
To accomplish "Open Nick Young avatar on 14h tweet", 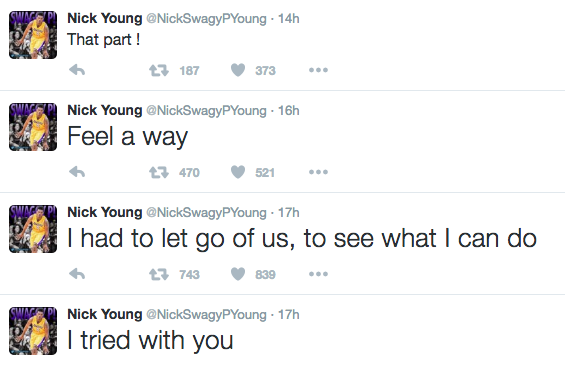I will click(33, 35).
